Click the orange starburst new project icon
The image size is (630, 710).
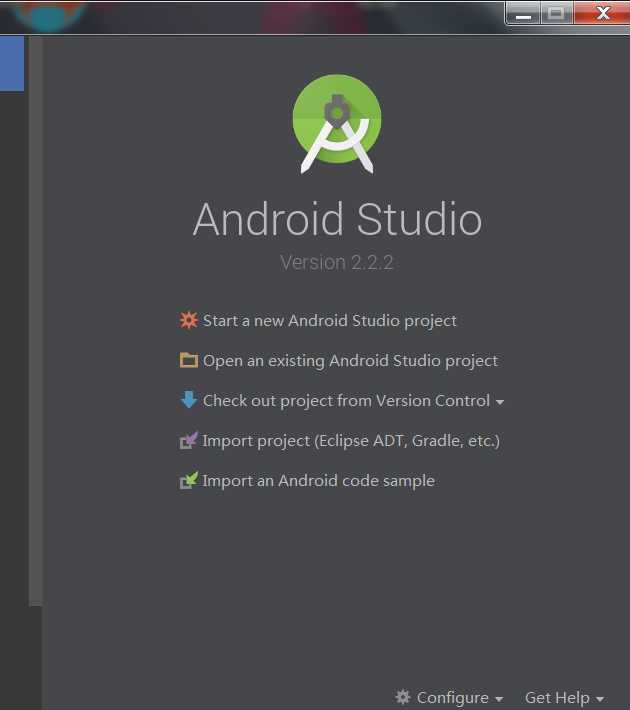click(x=188, y=320)
